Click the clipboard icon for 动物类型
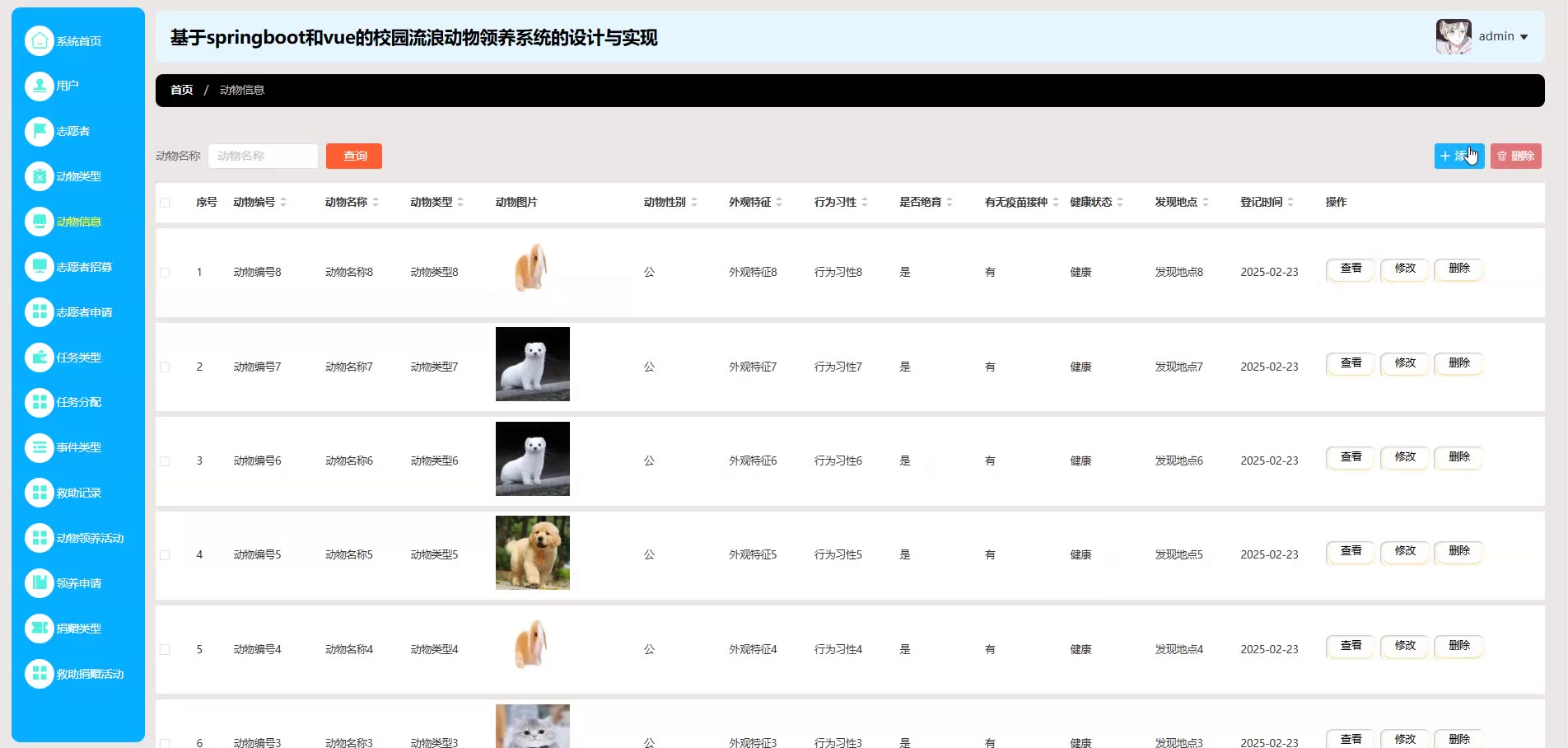Viewport: 1568px width, 748px height. click(x=39, y=176)
